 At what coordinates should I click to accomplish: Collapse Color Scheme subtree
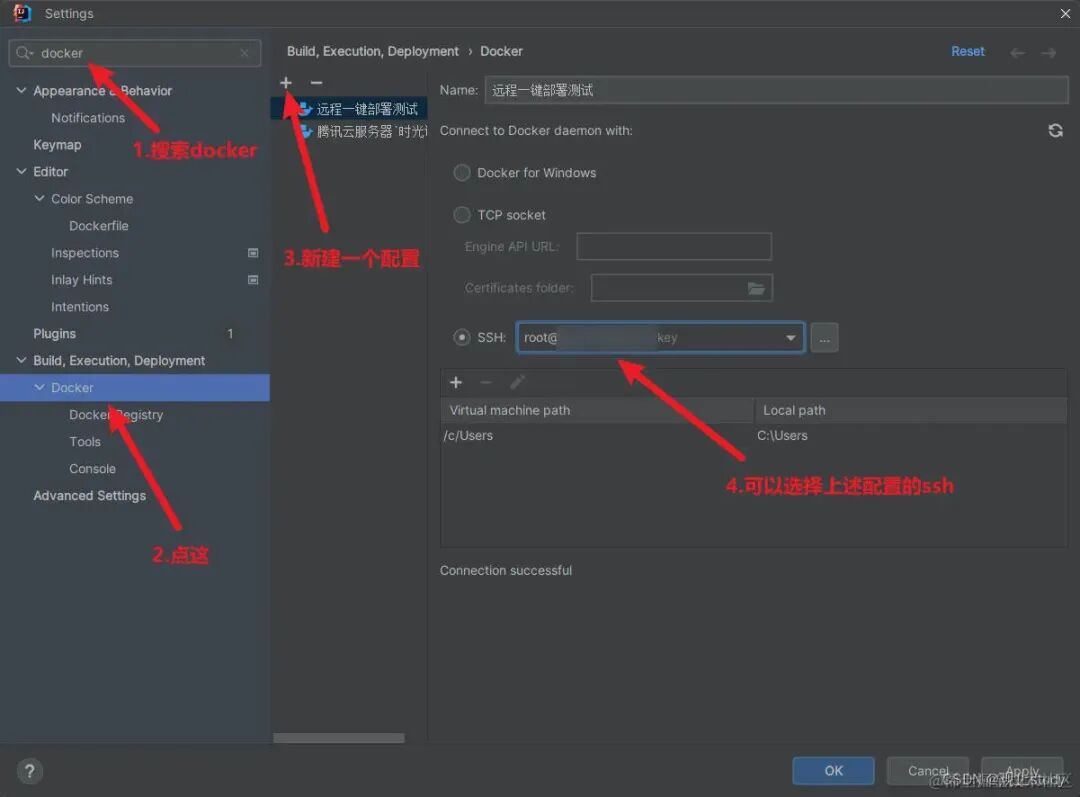click(39, 198)
